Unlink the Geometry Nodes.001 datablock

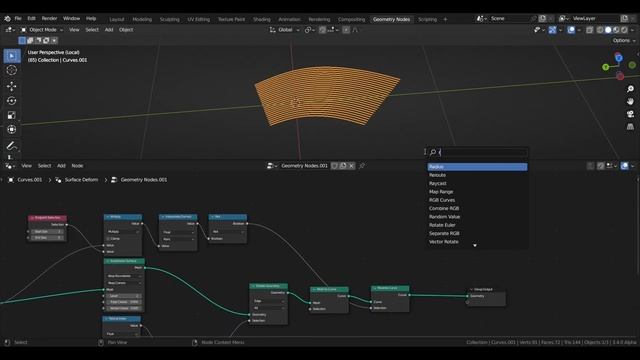[351, 166]
